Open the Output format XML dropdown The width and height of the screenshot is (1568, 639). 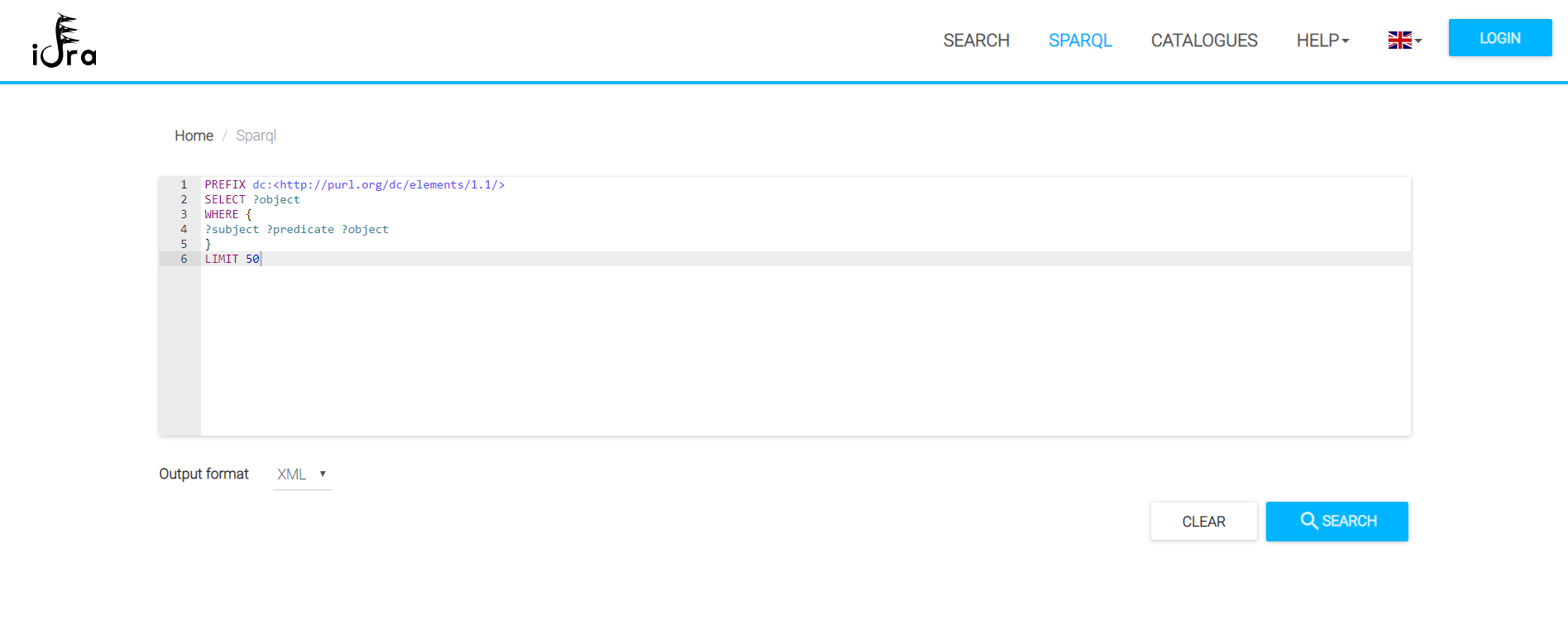(x=303, y=474)
